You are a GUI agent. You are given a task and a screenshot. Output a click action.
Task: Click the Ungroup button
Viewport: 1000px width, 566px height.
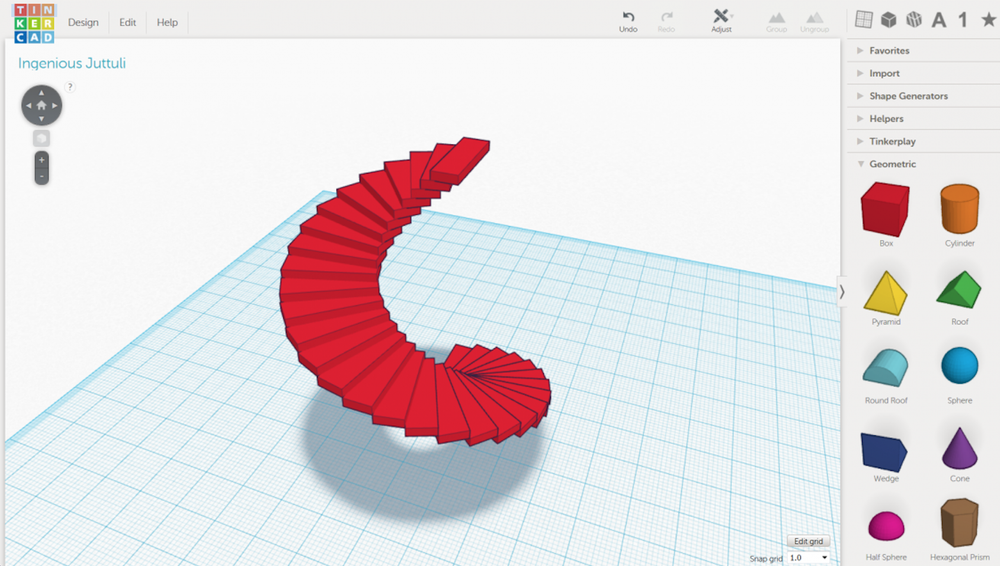click(x=814, y=21)
